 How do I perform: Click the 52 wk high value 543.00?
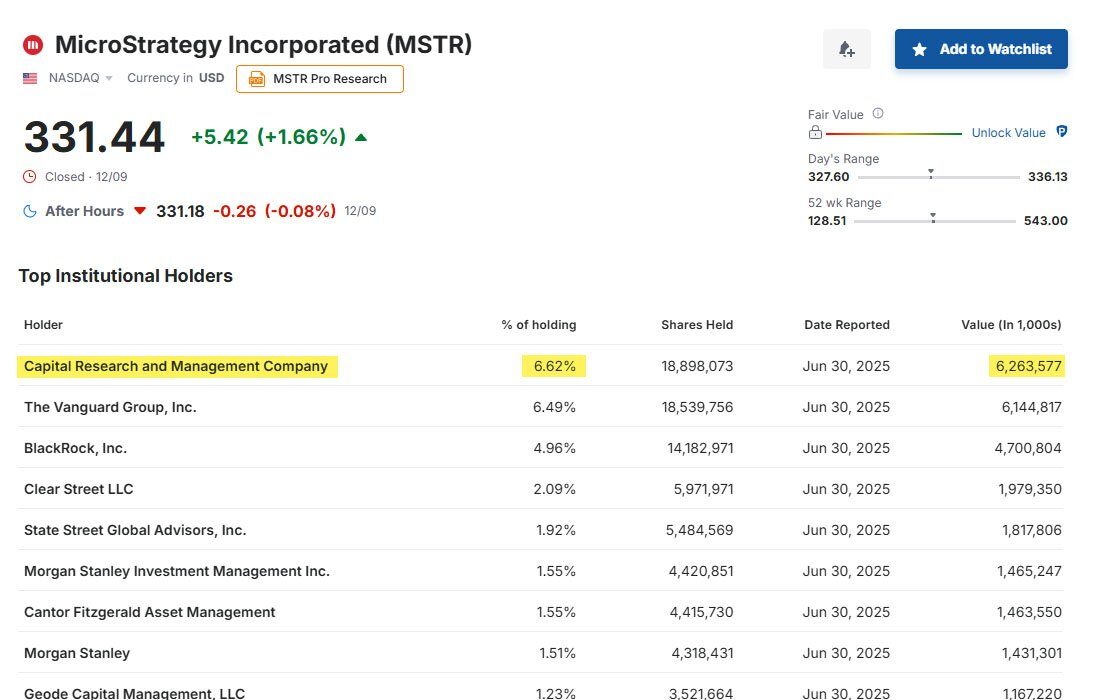pyautogui.click(x=1045, y=221)
